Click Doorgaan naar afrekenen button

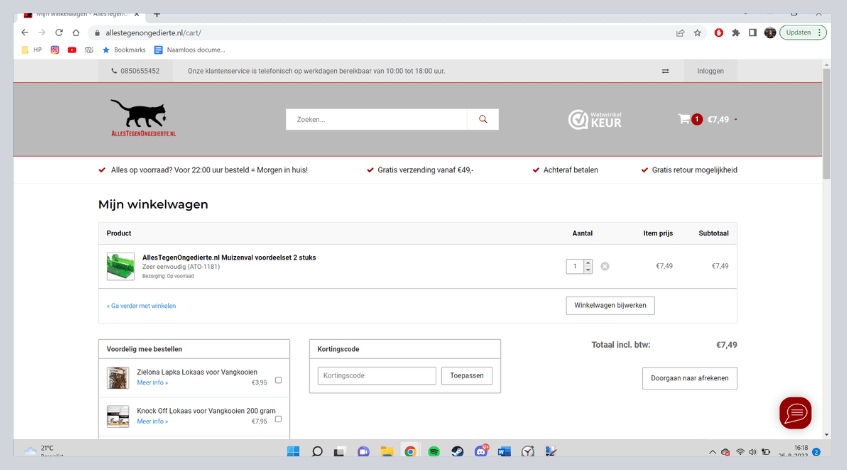tap(689, 378)
